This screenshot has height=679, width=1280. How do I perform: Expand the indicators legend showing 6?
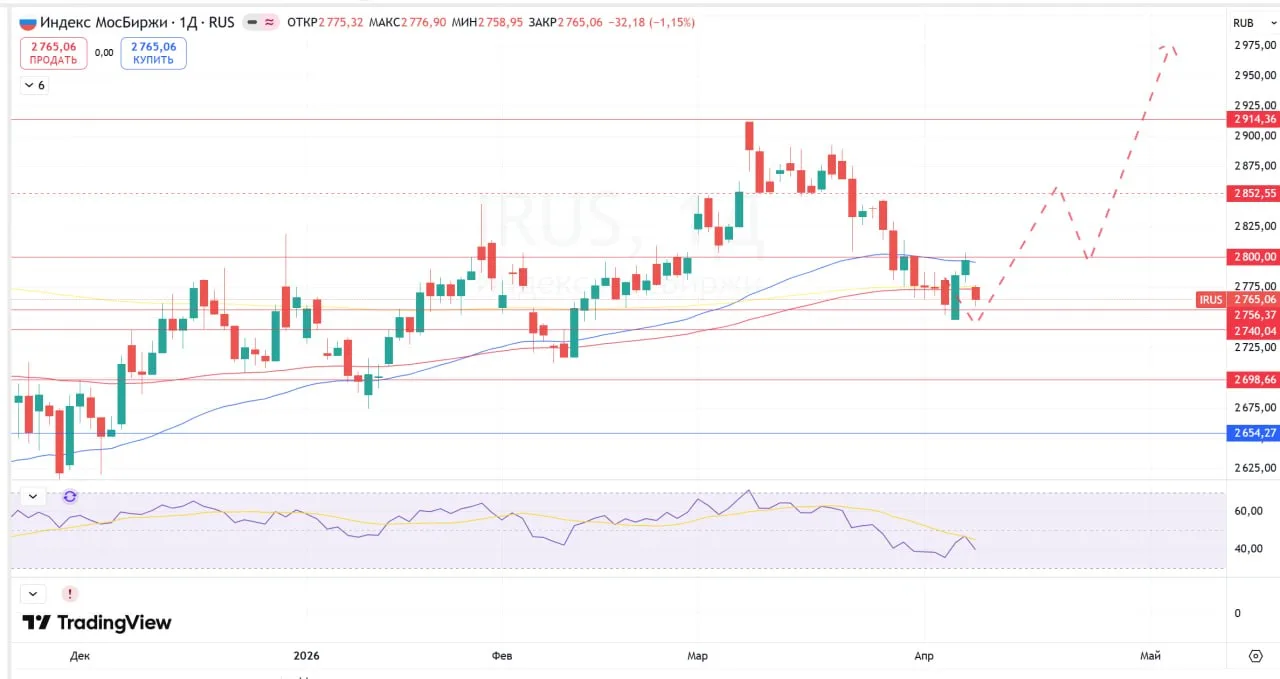(x=34, y=85)
